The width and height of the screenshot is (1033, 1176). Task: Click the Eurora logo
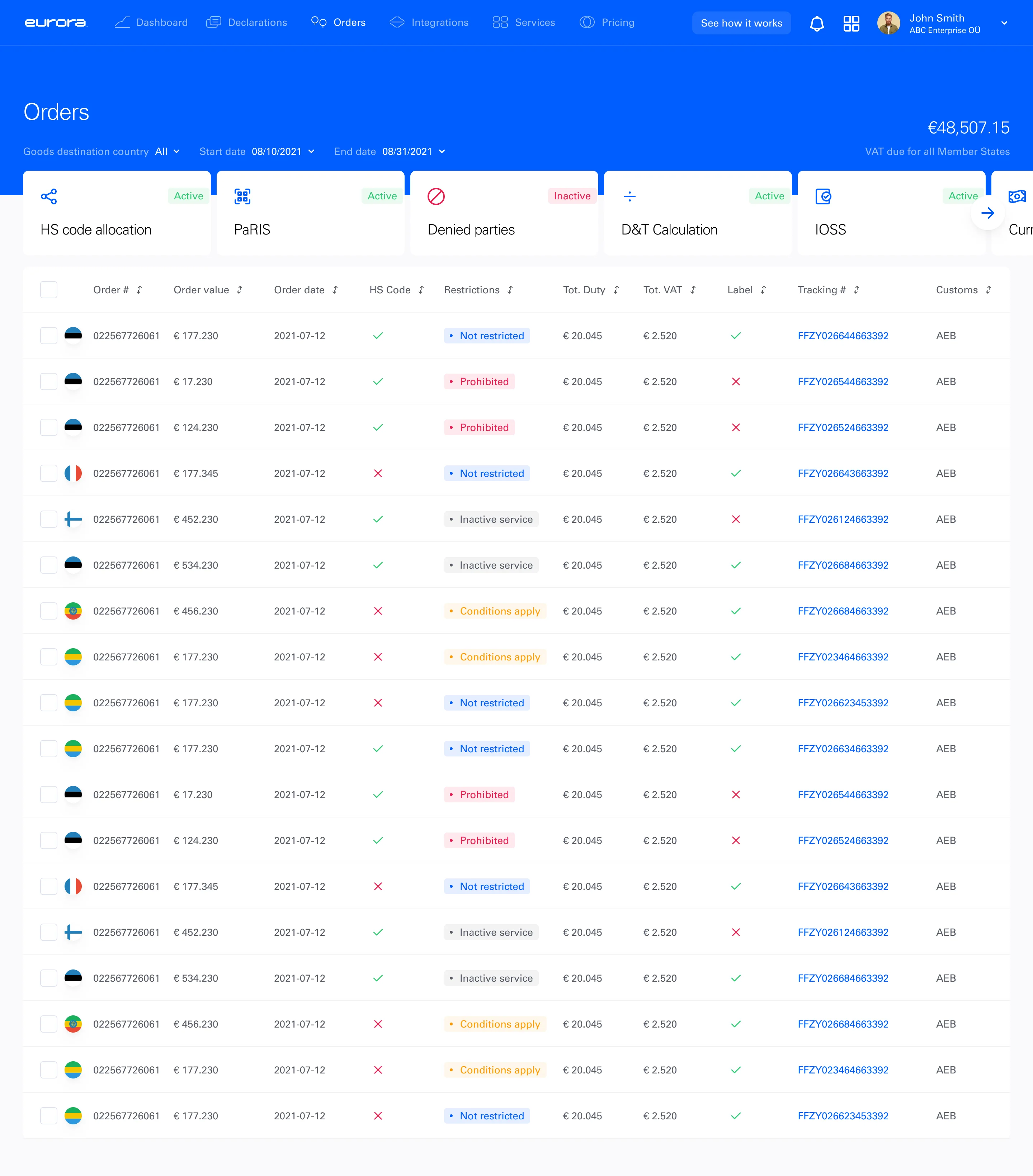click(55, 23)
